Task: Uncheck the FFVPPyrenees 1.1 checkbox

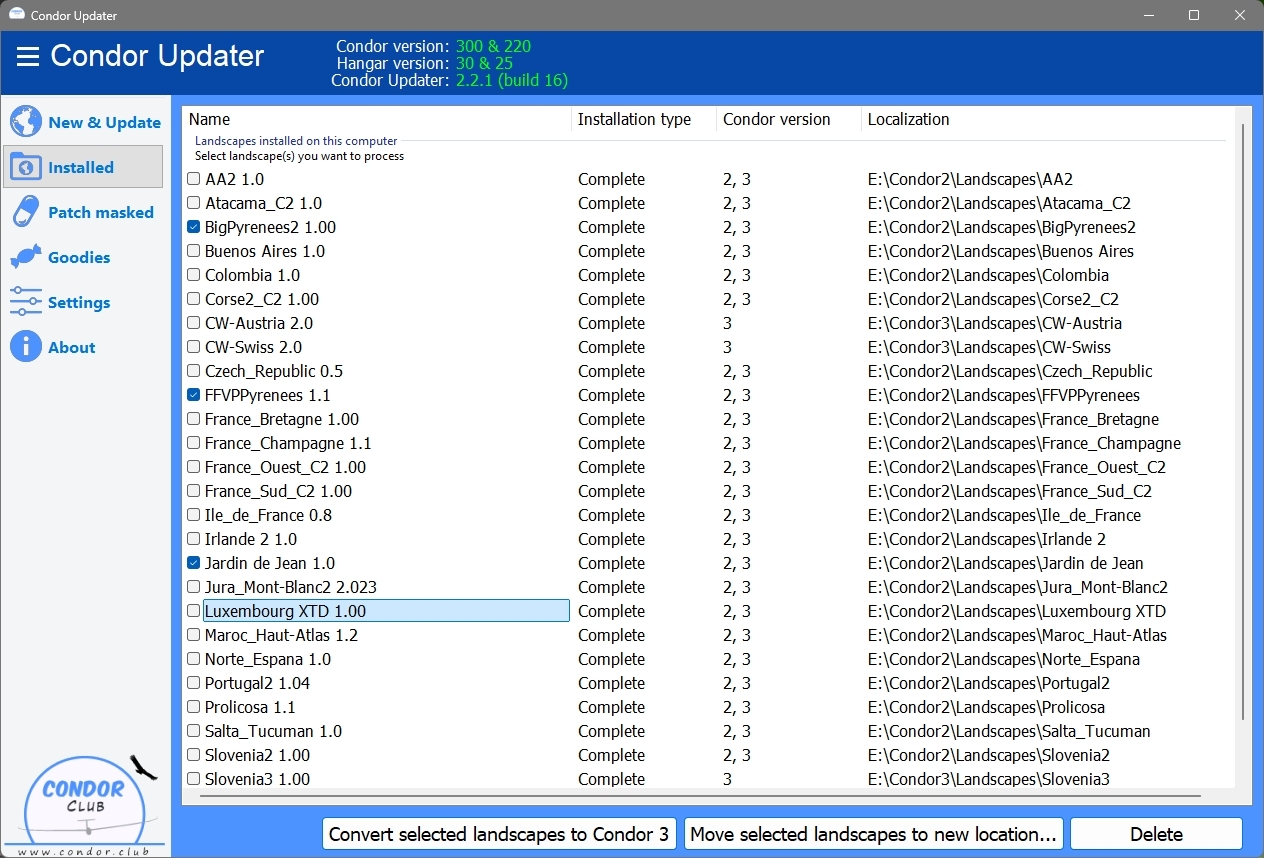Action: pyautogui.click(x=194, y=395)
